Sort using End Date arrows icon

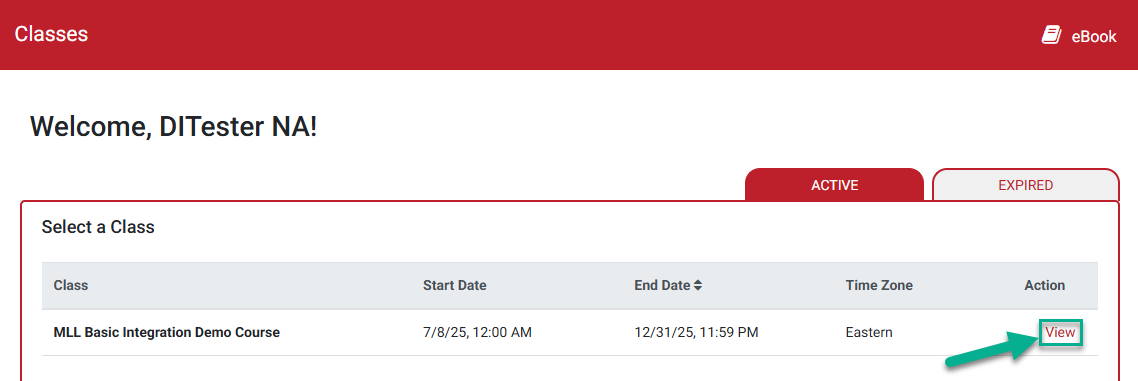click(x=697, y=286)
